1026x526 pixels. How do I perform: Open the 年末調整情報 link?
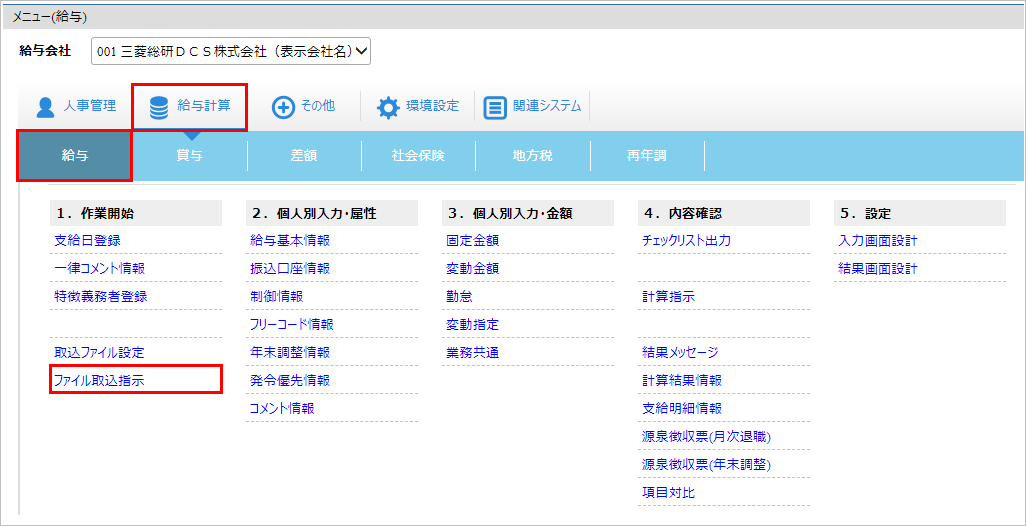coord(290,352)
